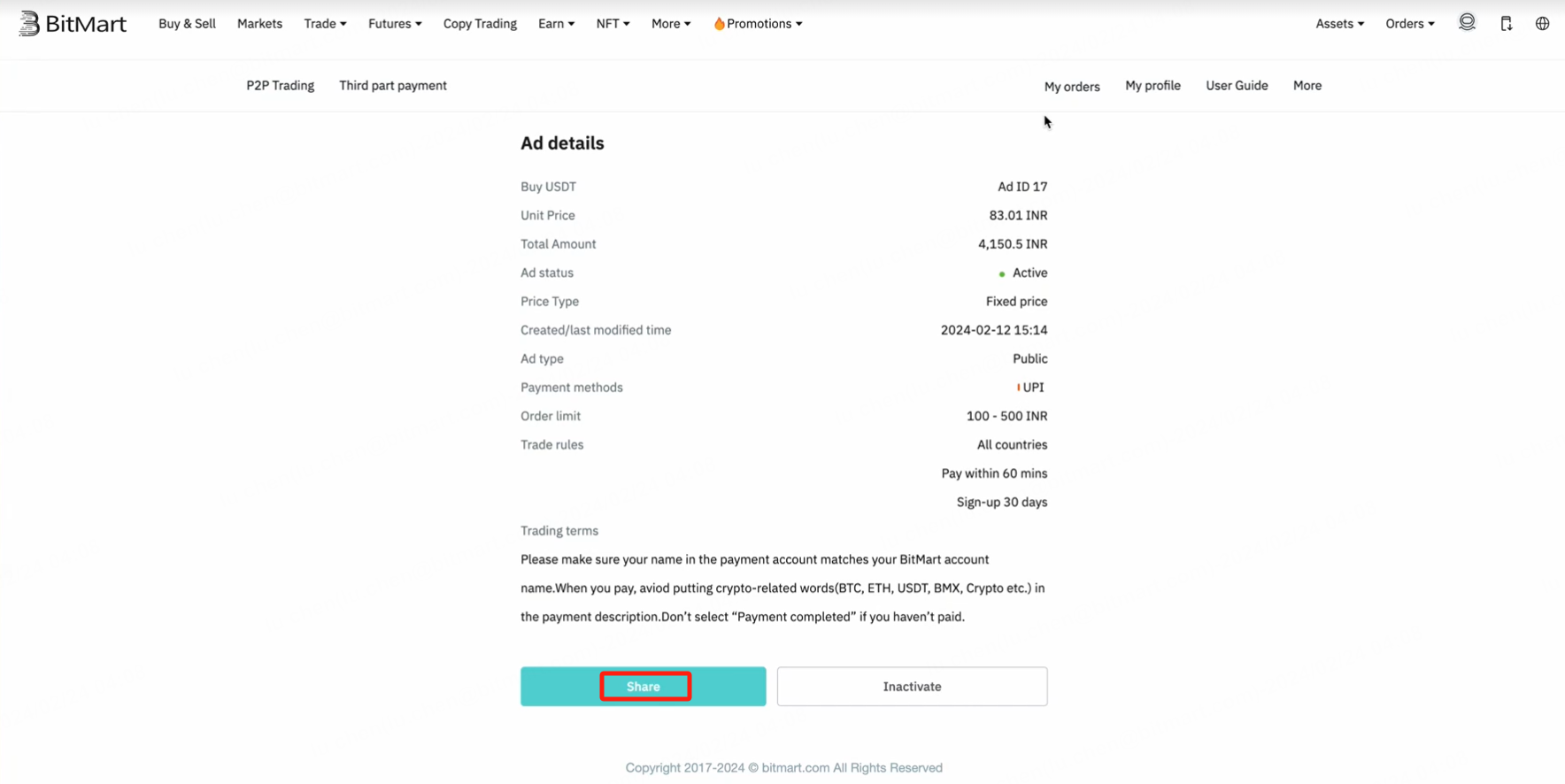Click the Ad ID 17 value

pyautogui.click(x=1022, y=187)
